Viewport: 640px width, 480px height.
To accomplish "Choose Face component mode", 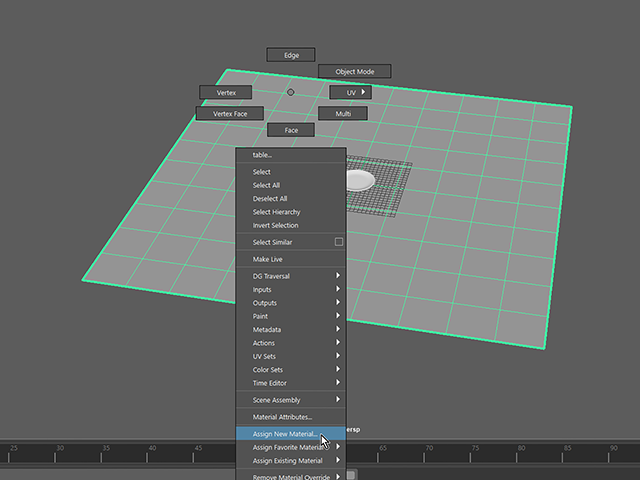I will (291, 130).
